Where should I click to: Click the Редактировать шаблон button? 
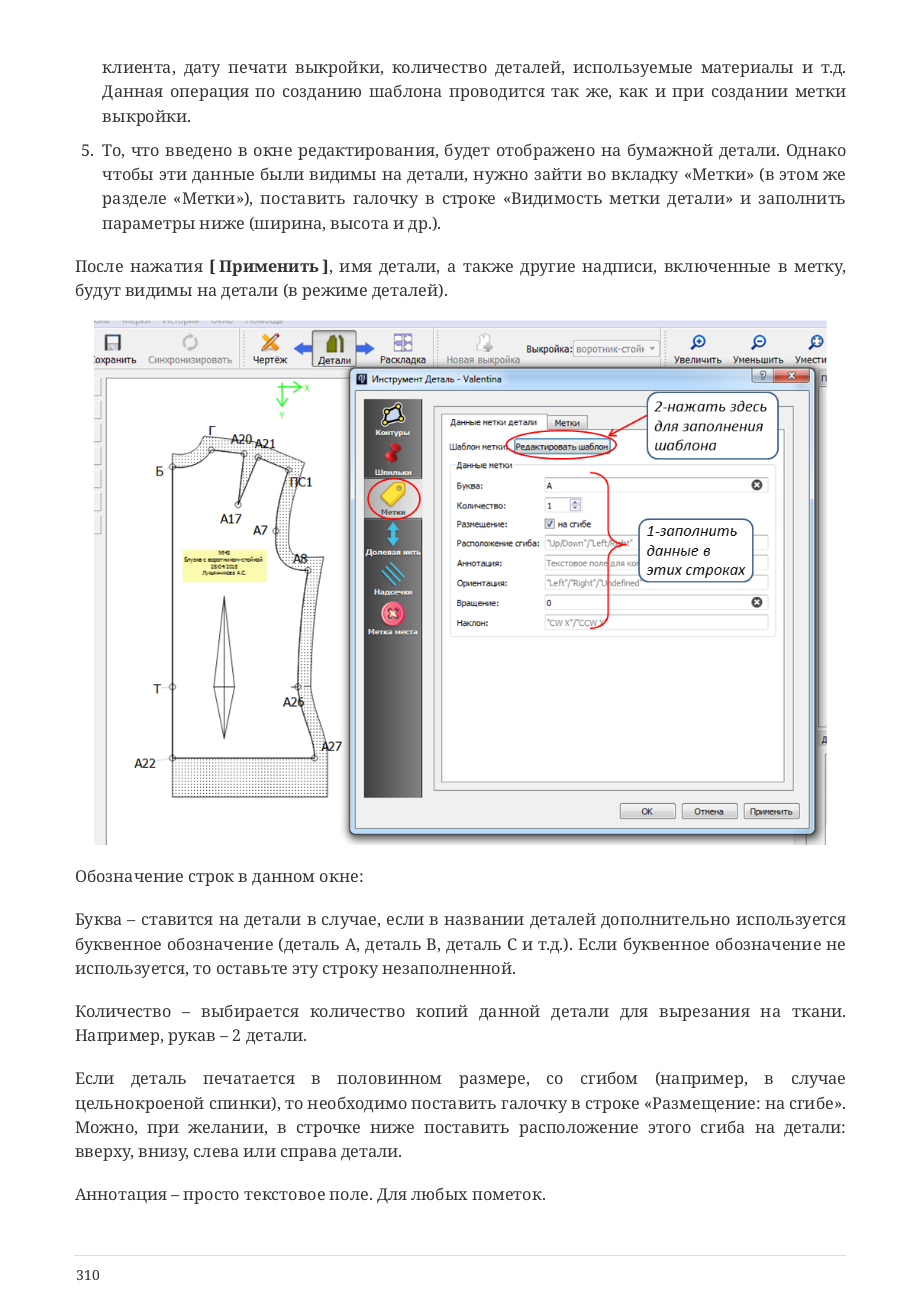coord(561,446)
